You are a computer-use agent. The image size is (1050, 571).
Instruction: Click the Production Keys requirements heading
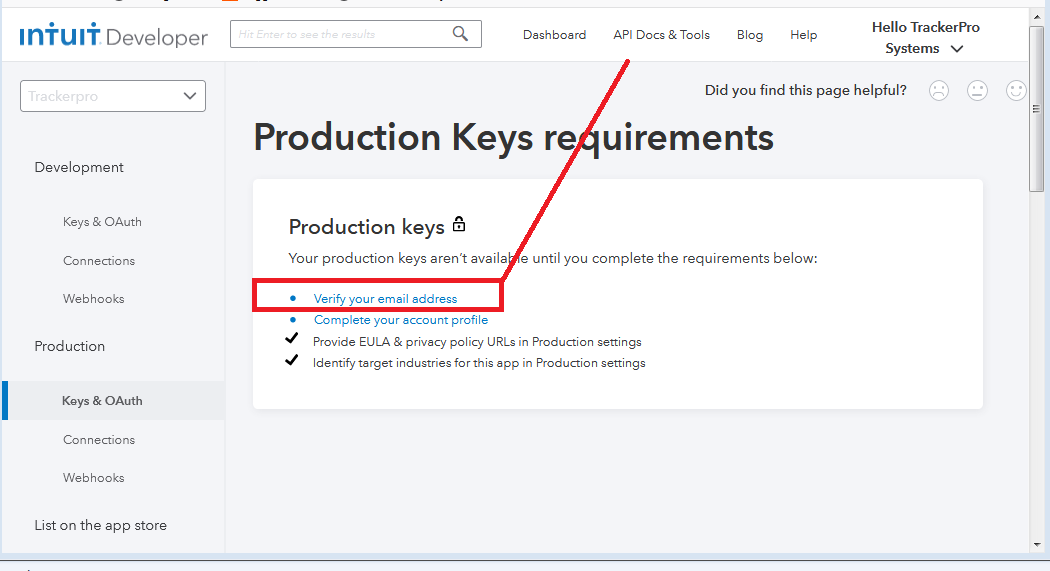point(514,137)
